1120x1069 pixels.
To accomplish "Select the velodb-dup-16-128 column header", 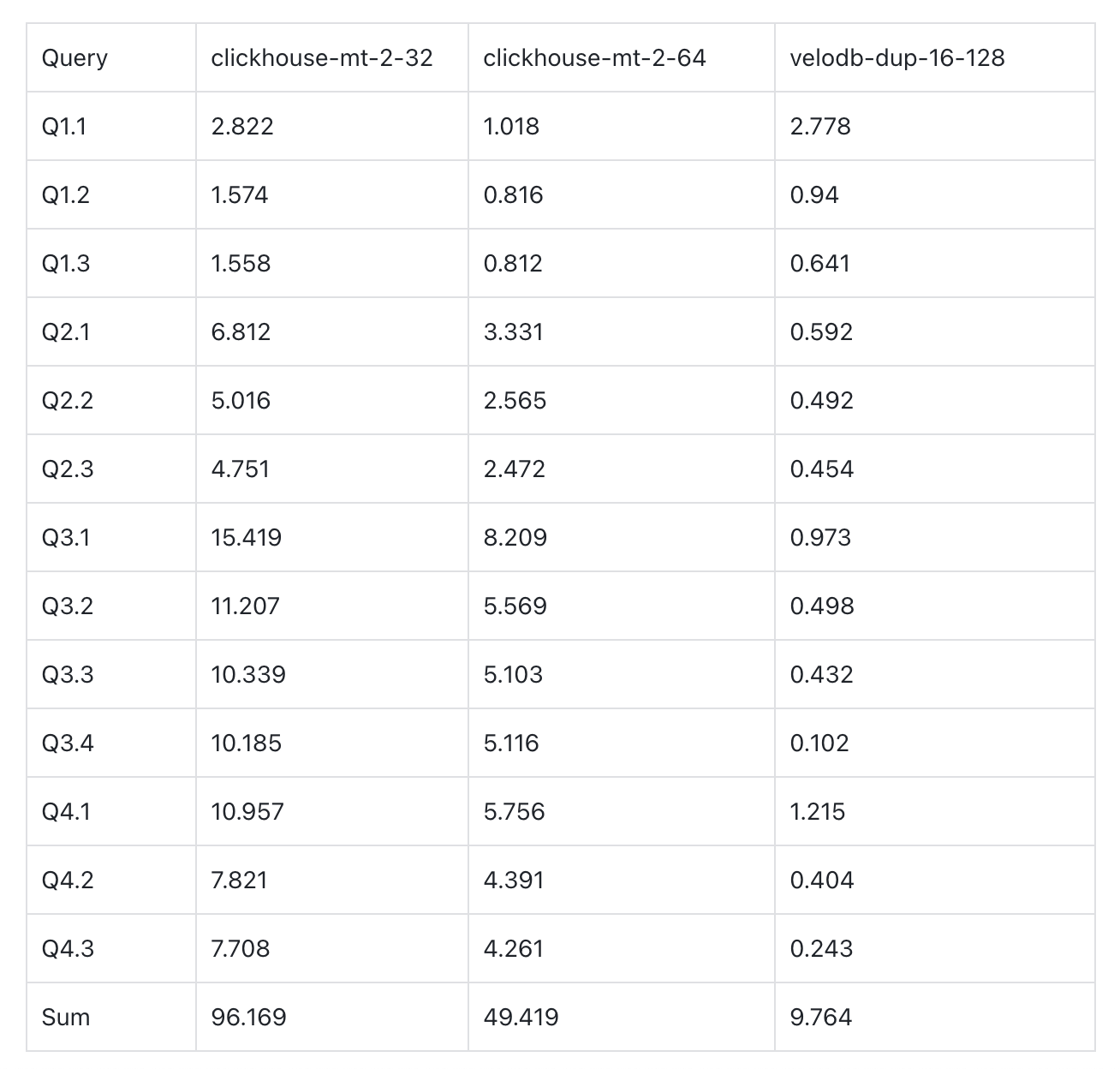I will click(x=897, y=58).
